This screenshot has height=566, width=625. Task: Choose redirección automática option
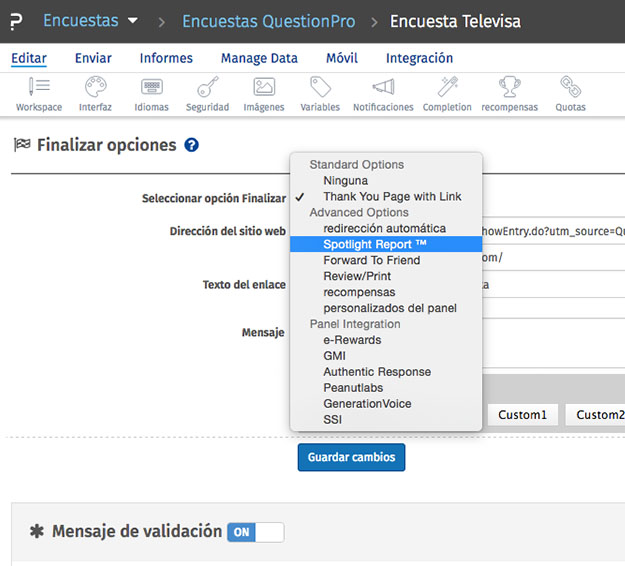tap(386, 228)
